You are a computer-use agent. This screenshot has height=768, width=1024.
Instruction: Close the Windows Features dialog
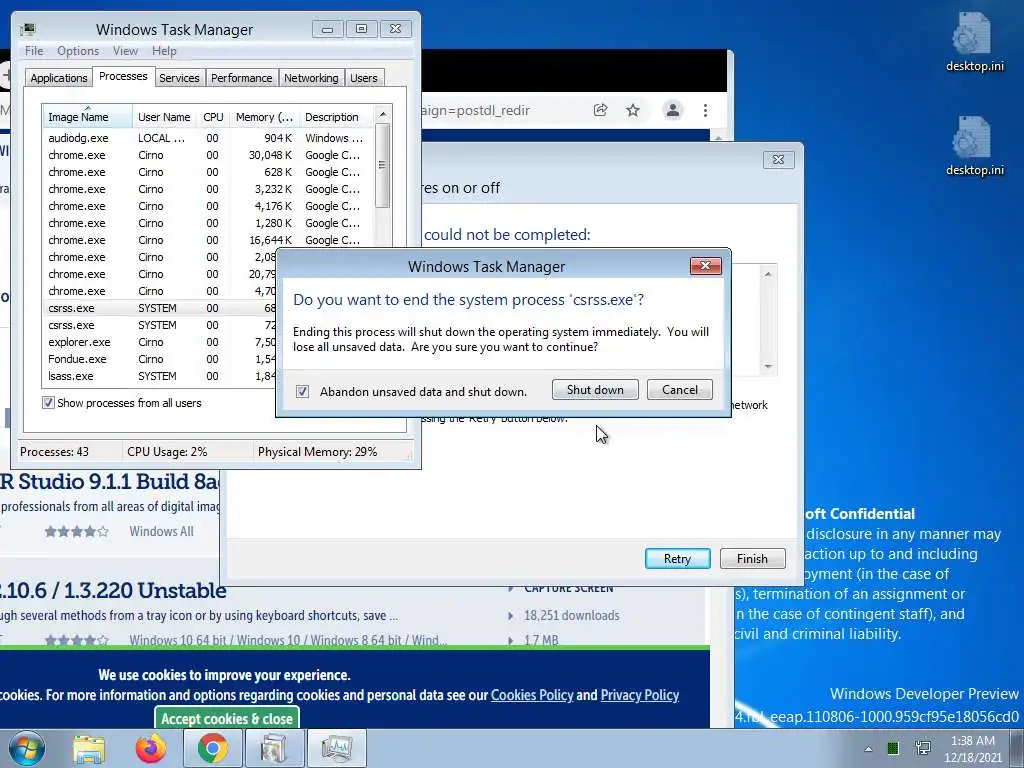coord(778,159)
